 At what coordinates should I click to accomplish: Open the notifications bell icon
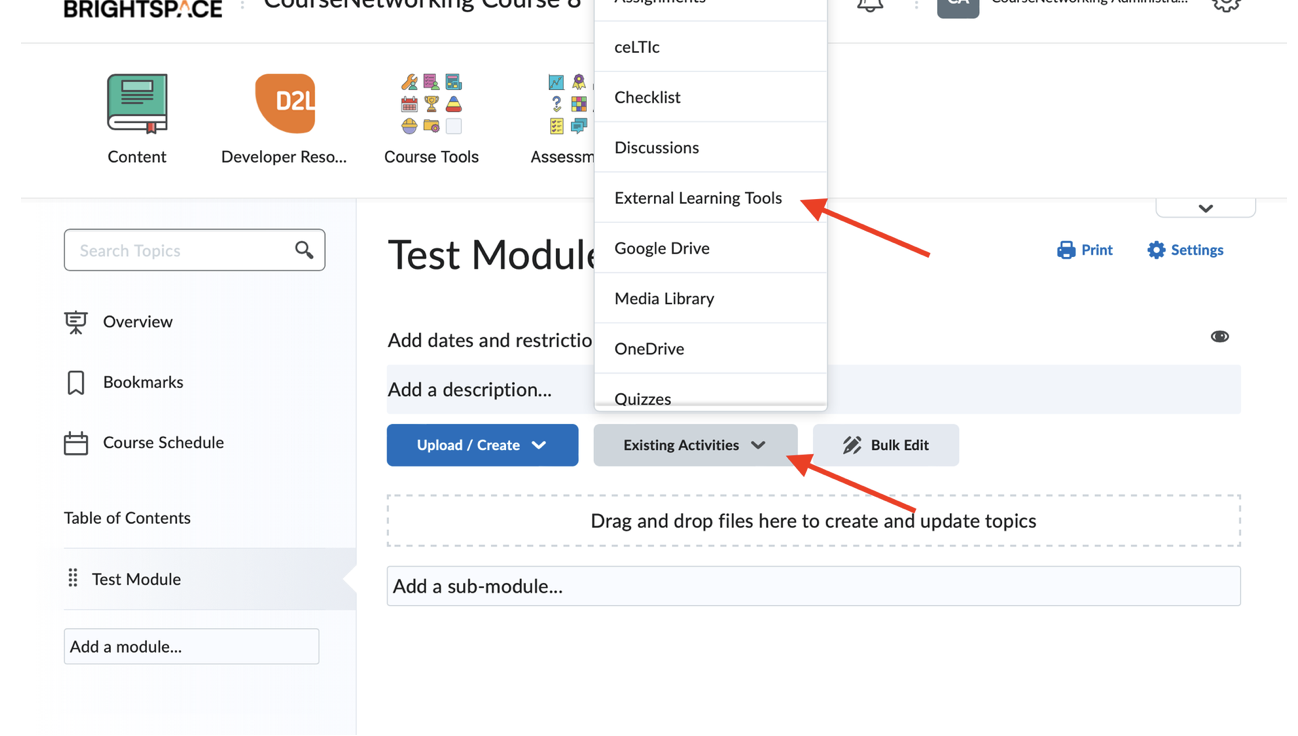tap(870, 5)
